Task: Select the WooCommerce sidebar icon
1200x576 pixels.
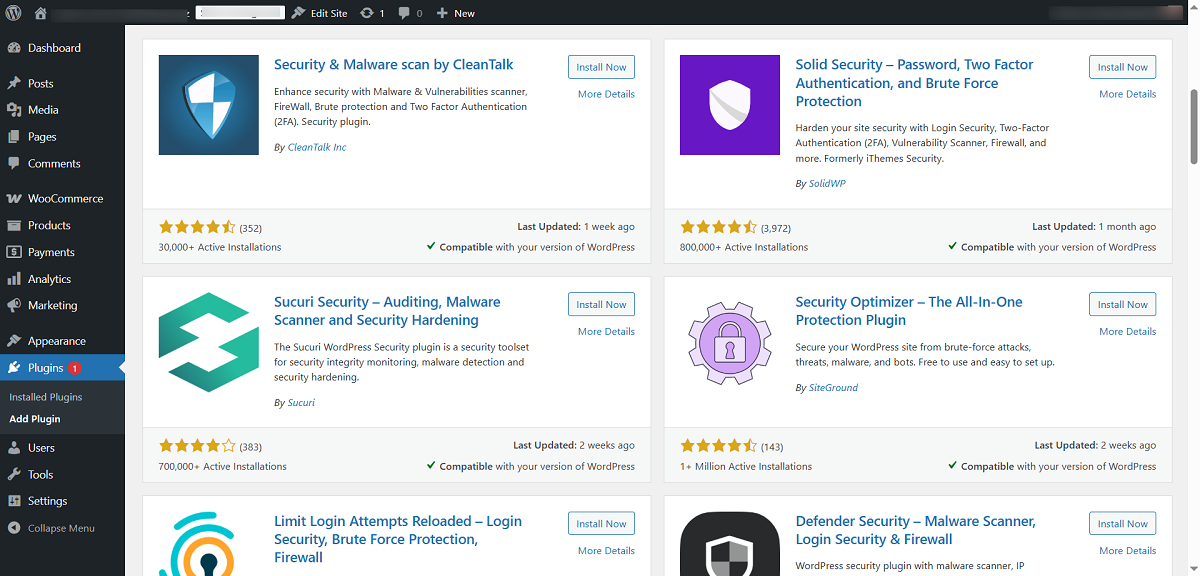Action: pyautogui.click(x=17, y=197)
